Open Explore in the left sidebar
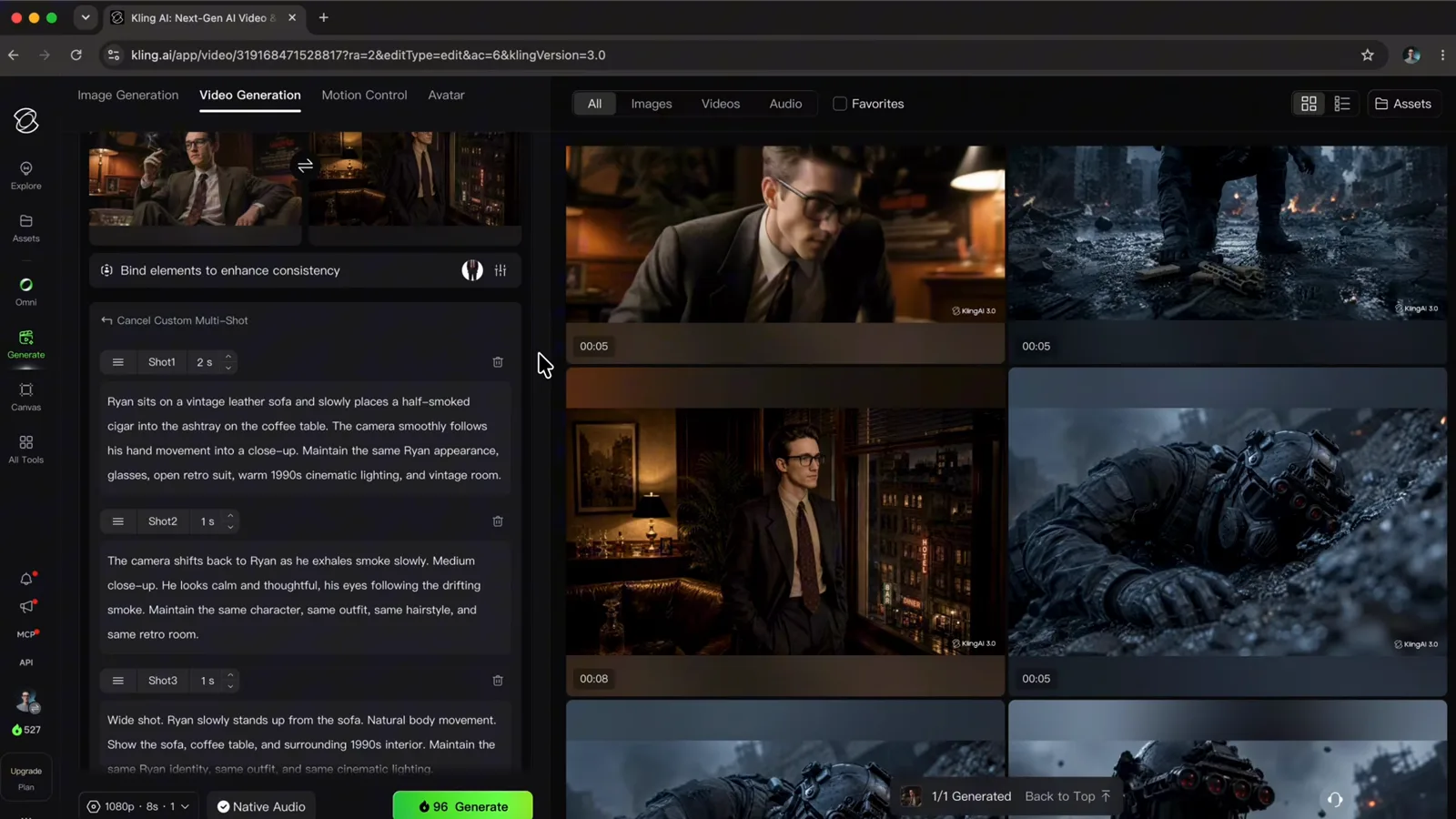The height and width of the screenshot is (819, 1456). (x=25, y=176)
